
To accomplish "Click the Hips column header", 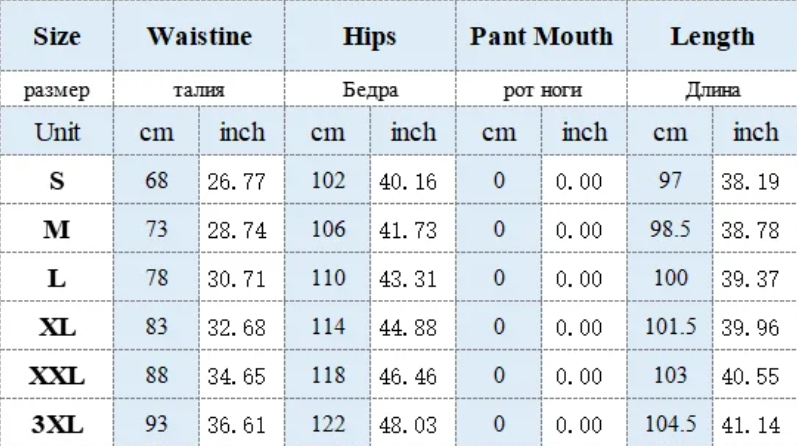I will tap(370, 38).
